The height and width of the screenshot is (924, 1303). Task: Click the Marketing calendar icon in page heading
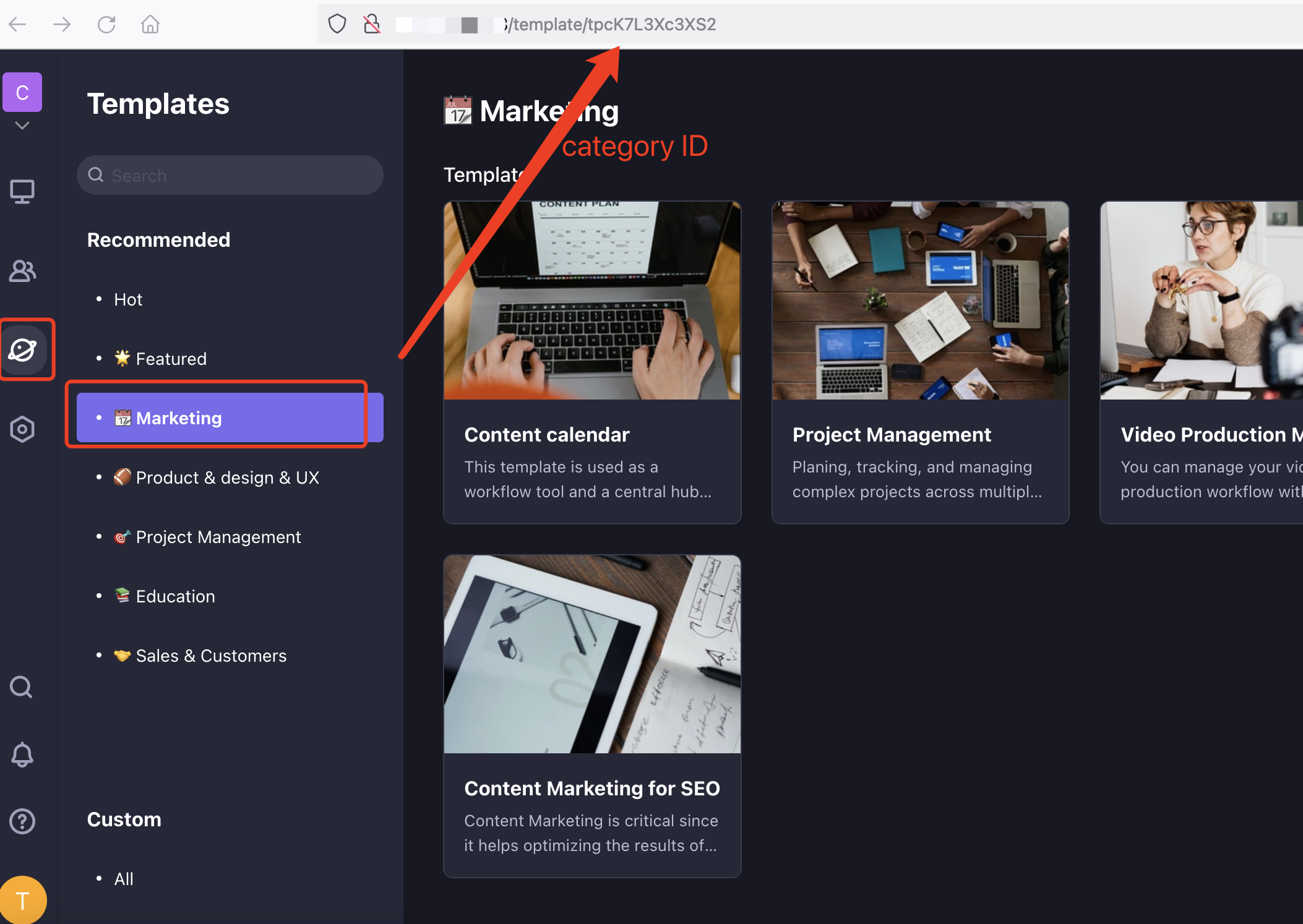(x=458, y=111)
